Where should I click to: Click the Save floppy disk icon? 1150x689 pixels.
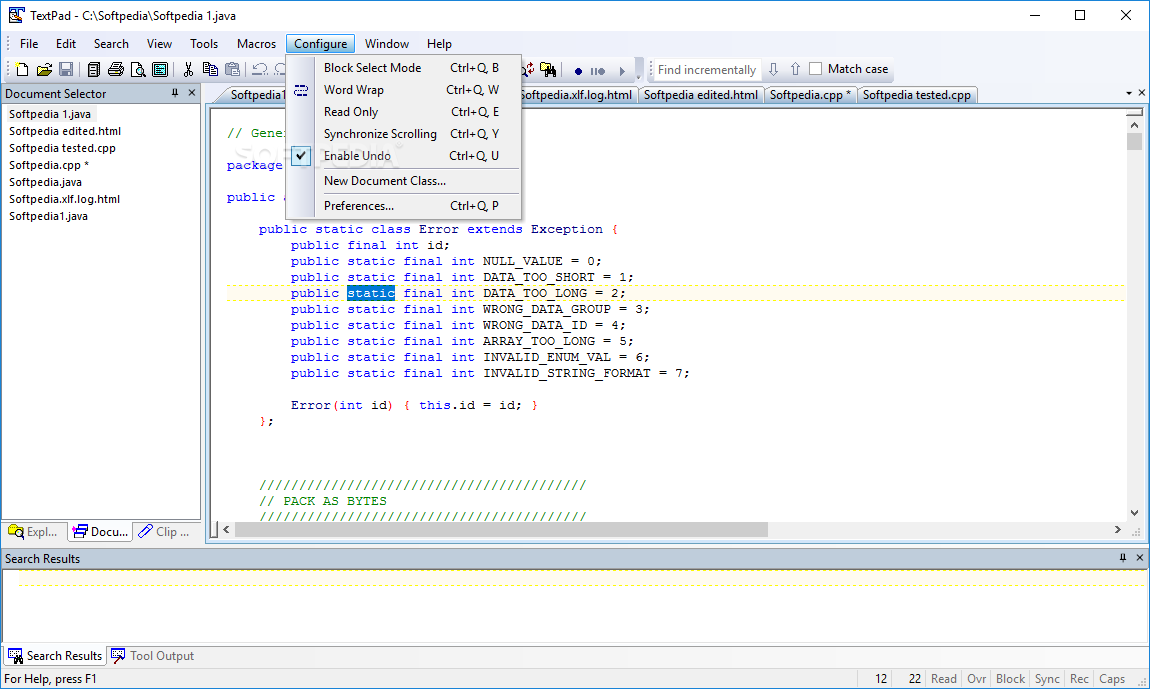[x=66, y=70]
